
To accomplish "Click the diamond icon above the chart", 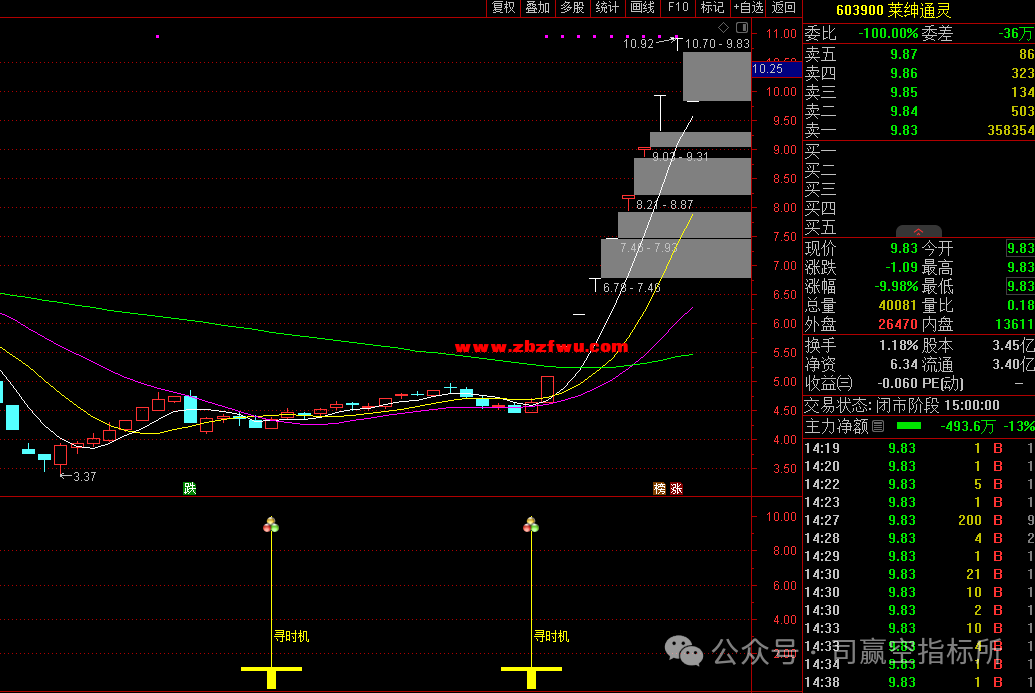I will pyautogui.click(x=723, y=27).
